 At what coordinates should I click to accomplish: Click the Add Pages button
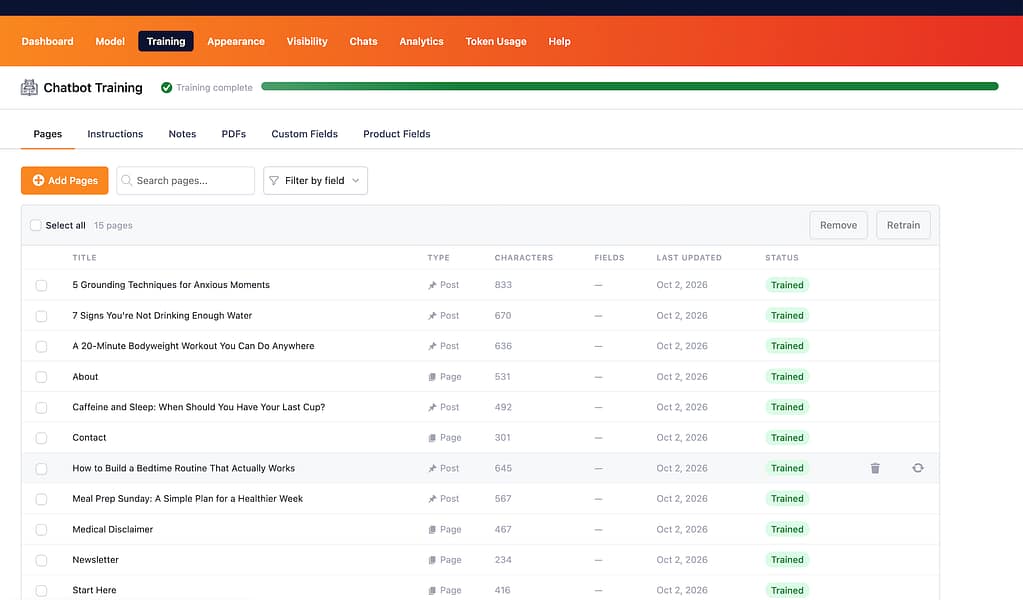(x=65, y=181)
